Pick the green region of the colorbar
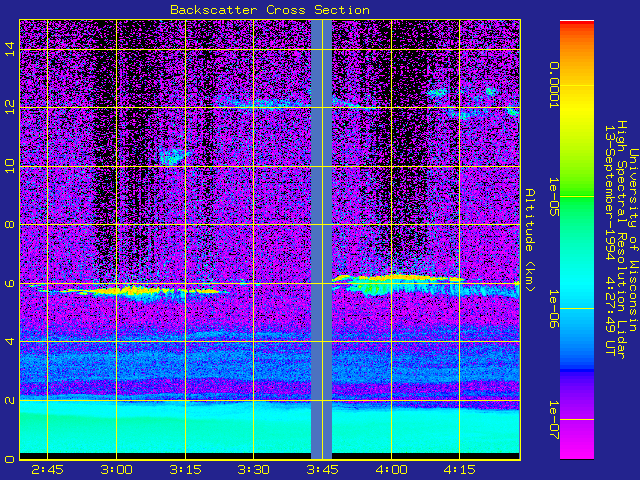Image resolution: width=640 pixels, height=480 pixels. [x=577, y=196]
